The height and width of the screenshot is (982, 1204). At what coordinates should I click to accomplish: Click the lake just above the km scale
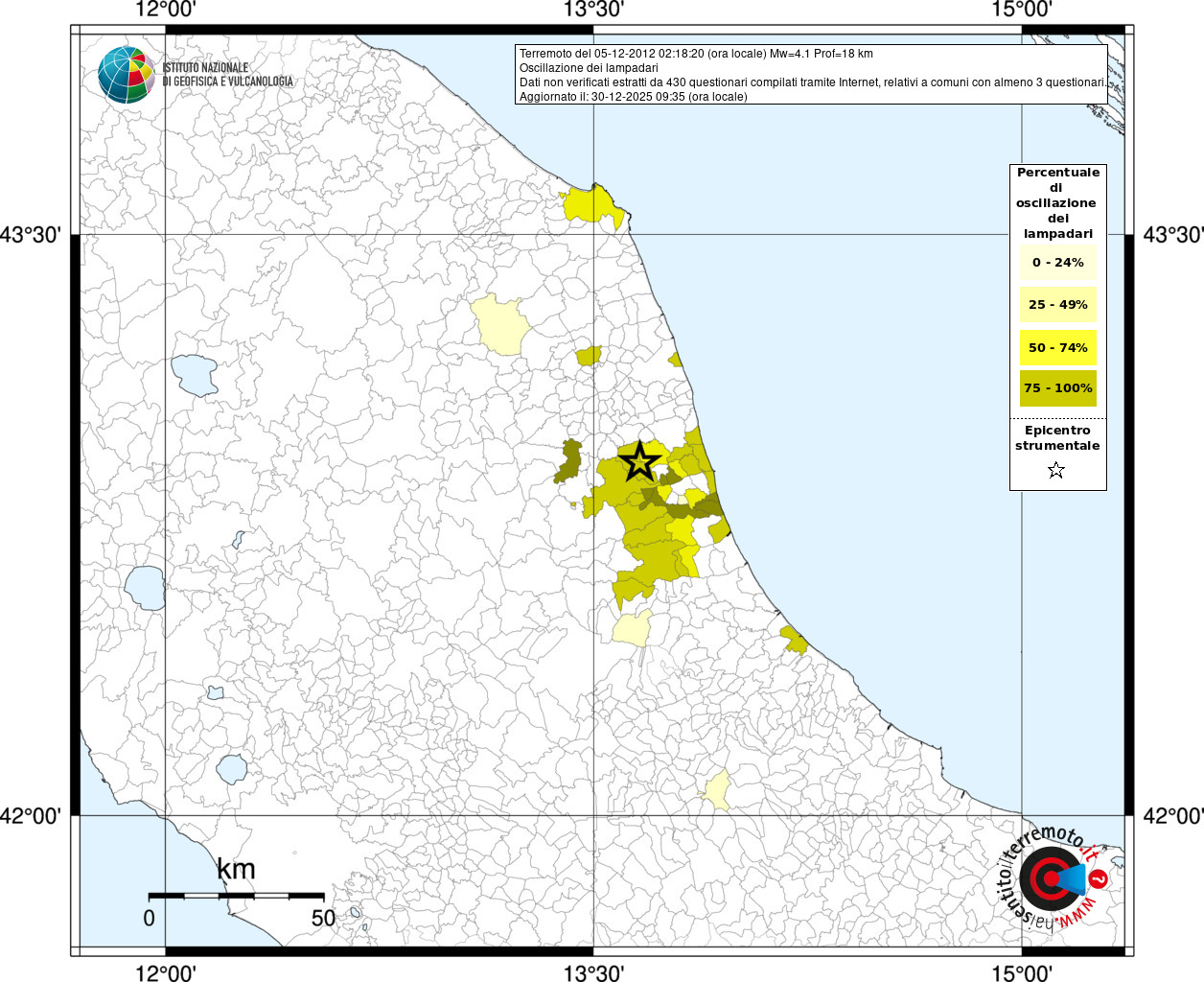pyautogui.click(x=232, y=768)
